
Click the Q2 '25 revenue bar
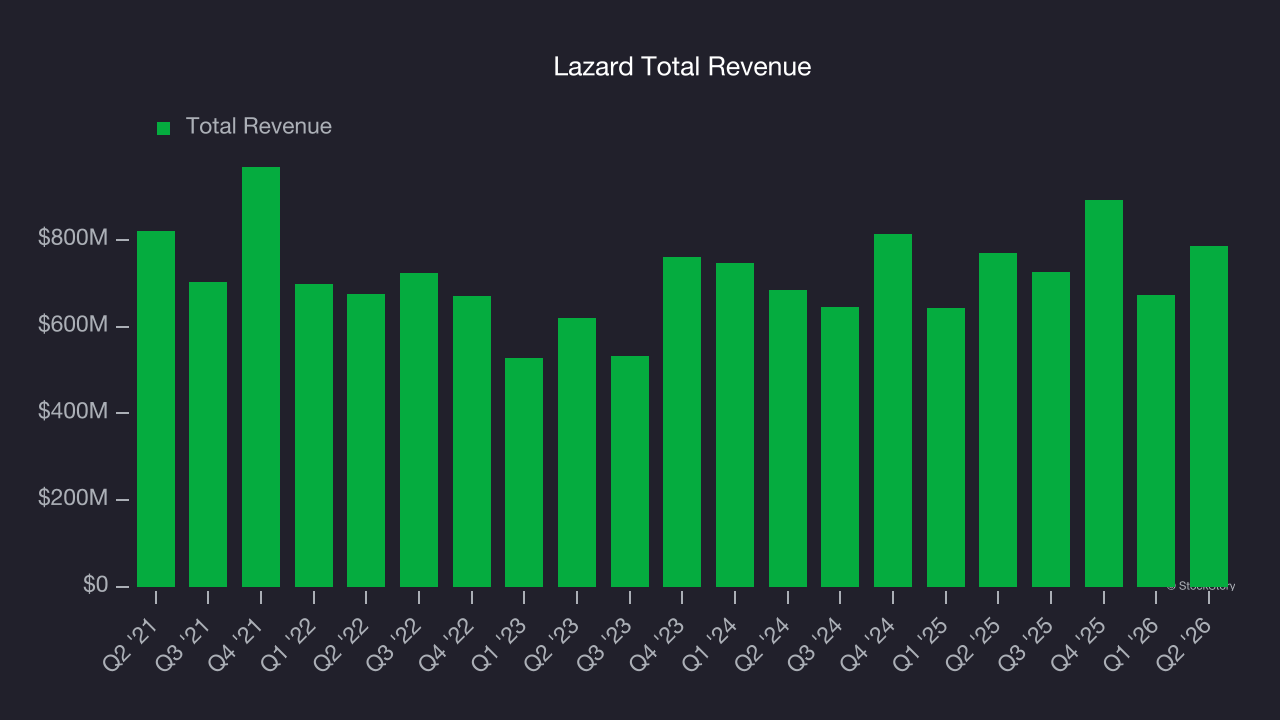(x=998, y=420)
